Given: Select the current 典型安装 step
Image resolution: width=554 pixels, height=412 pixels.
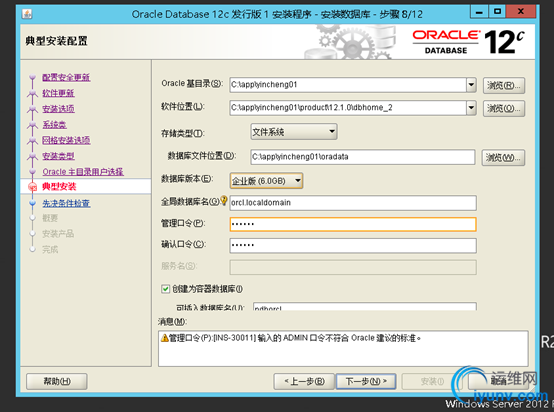Looking at the screenshot, I should coord(59,186).
